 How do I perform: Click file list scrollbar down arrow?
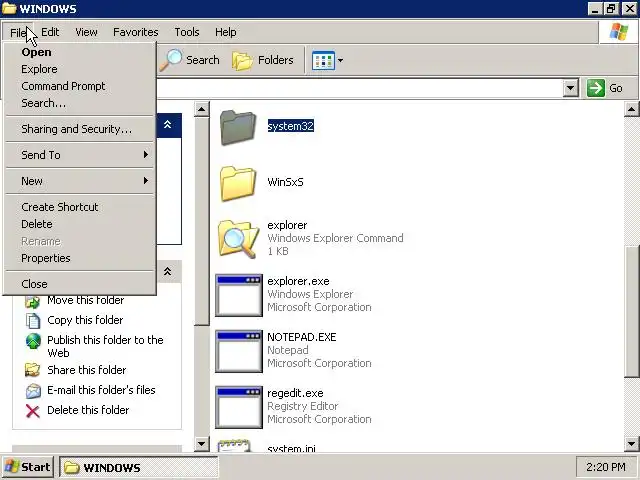[x=631, y=444]
